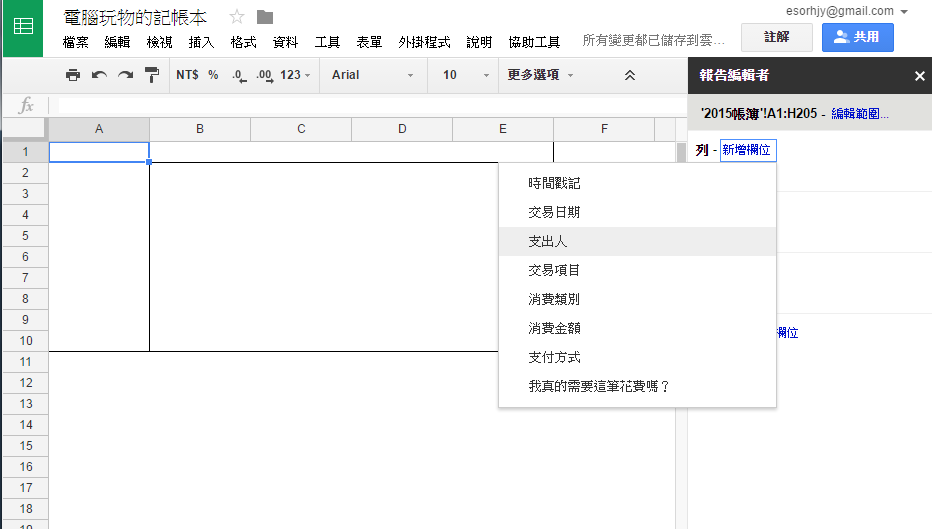Click the 新增欄位 link next to 列
This screenshot has width=932, height=529.
coord(747,150)
